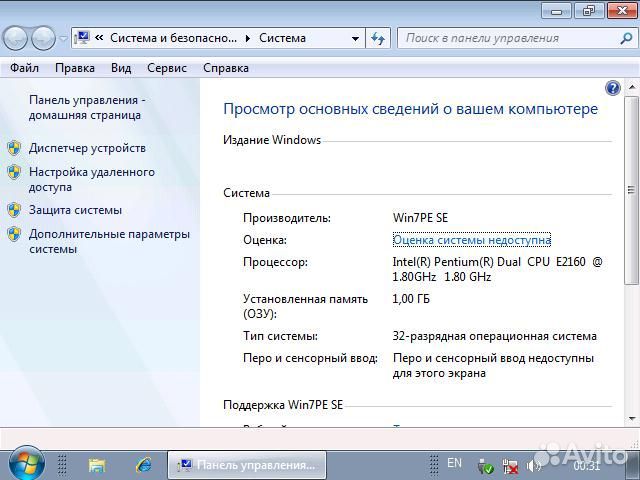This screenshot has width=640, height=480.
Task: Click the Refresh button next to address bar
Action: tap(378, 38)
